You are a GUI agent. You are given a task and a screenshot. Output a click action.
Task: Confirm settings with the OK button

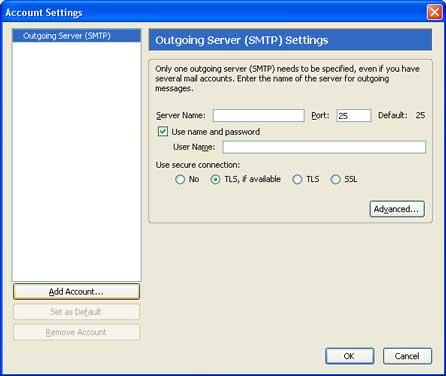pyautogui.click(x=349, y=356)
